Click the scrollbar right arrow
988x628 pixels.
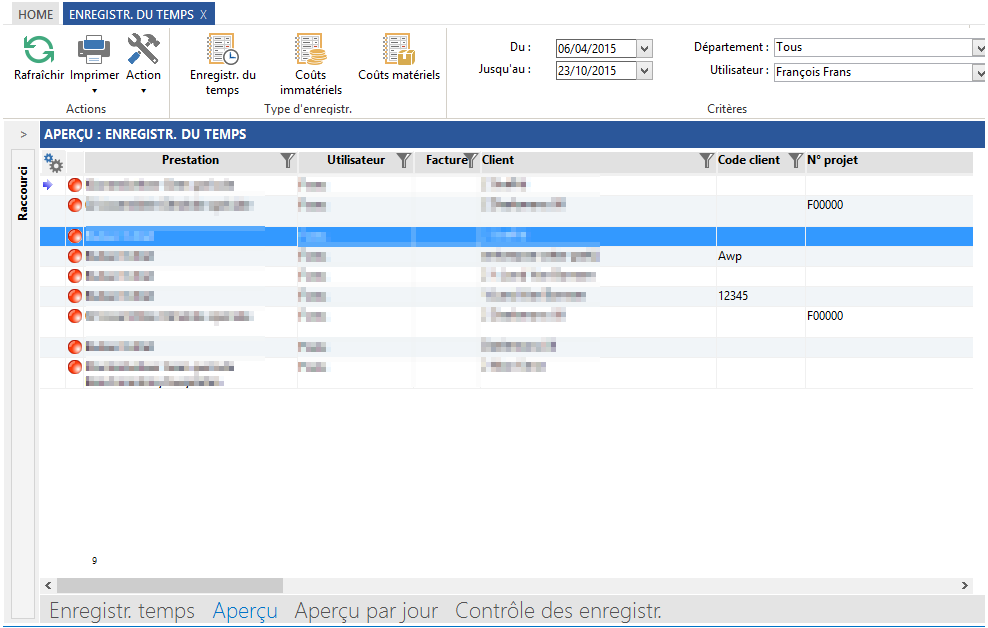click(x=965, y=585)
